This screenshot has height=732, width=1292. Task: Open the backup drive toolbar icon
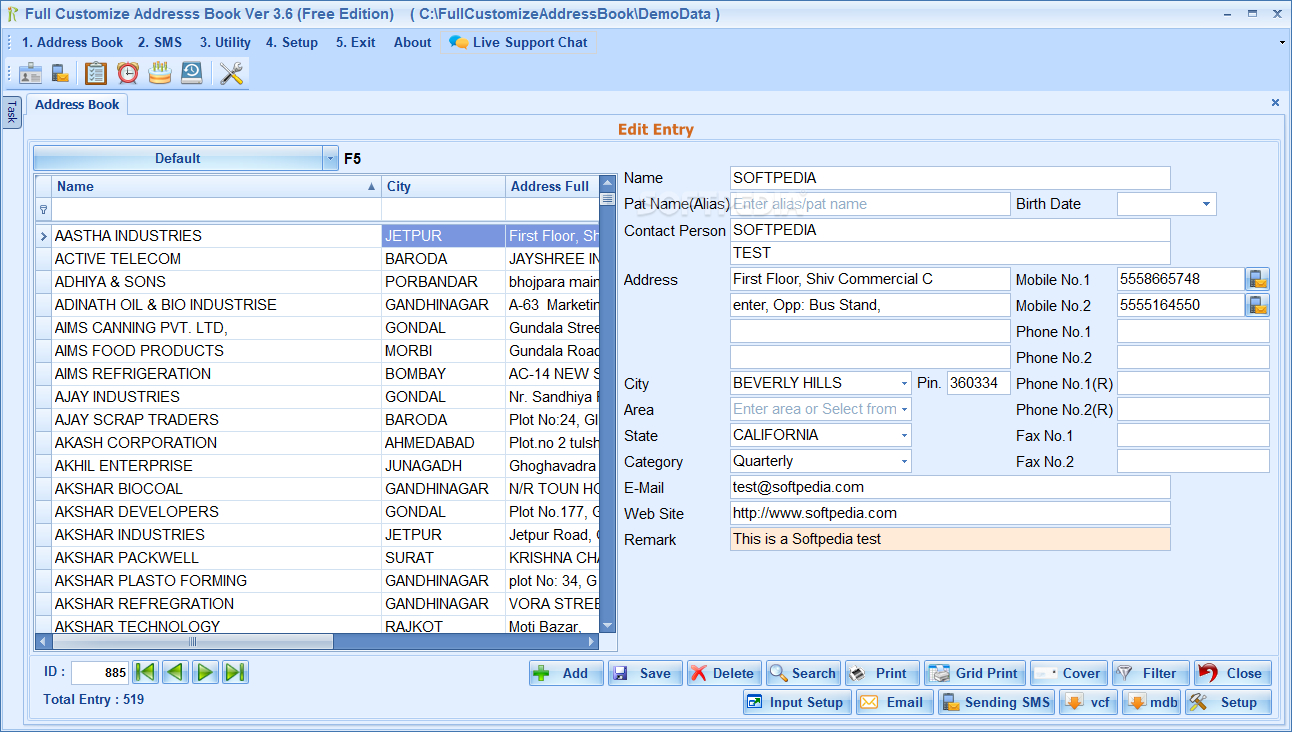pyautogui.click(x=191, y=73)
